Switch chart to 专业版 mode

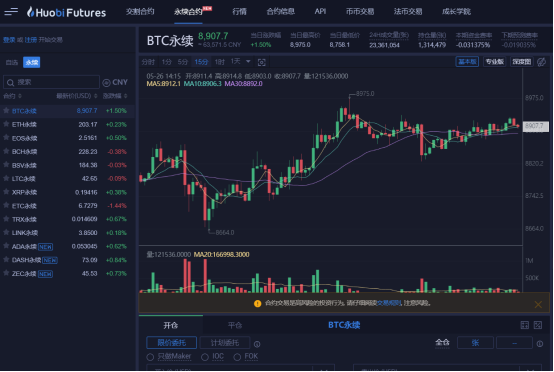pos(494,62)
